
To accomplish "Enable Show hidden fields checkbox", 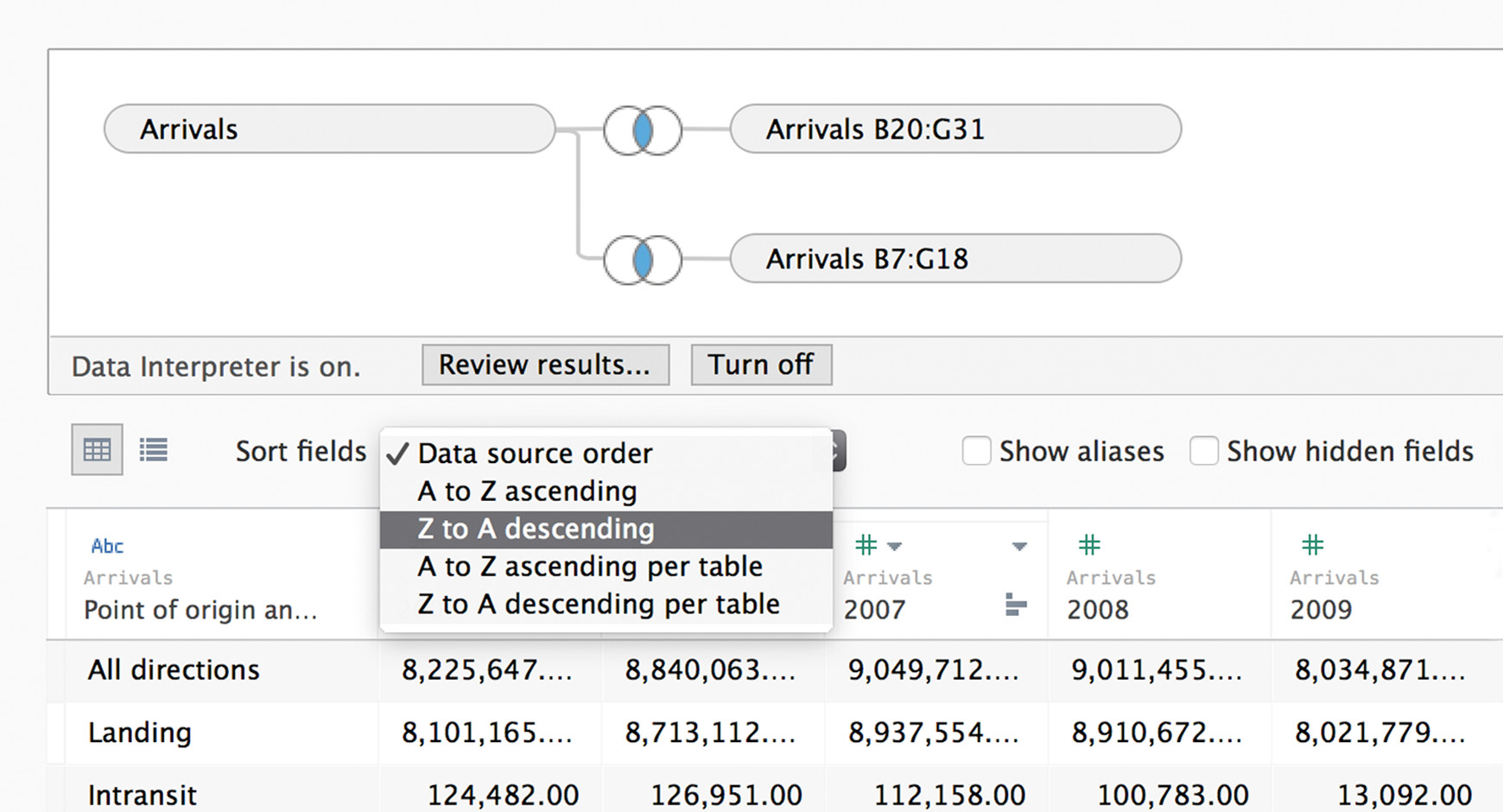I will pos(1203,451).
